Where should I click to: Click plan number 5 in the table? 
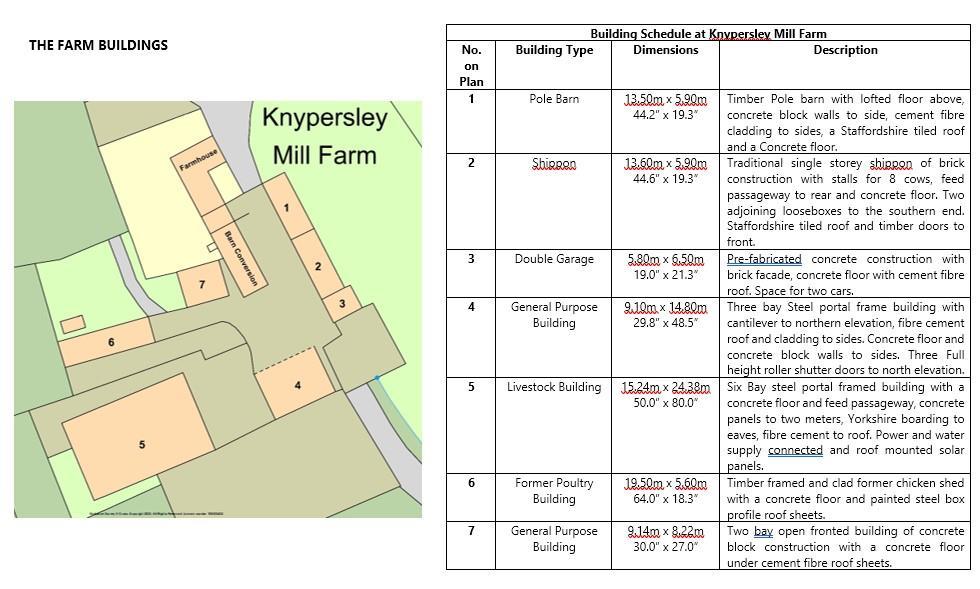click(x=471, y=386)
